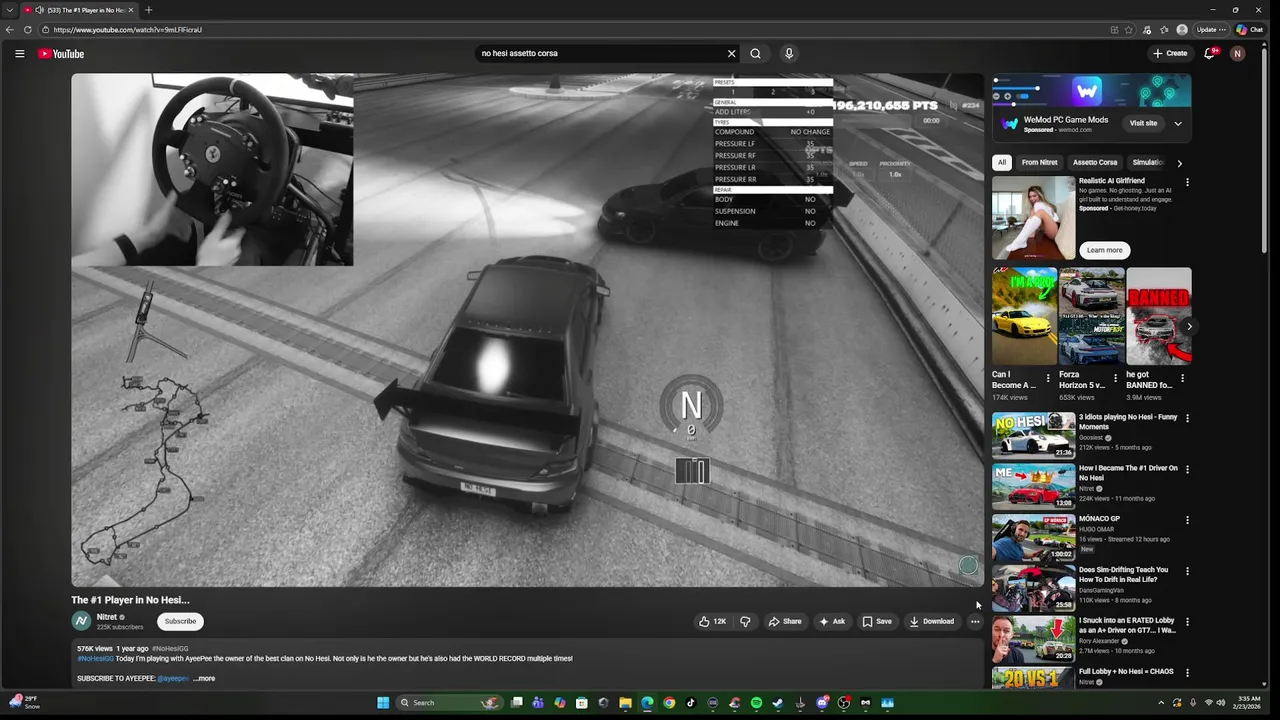The width and height of the screenshot is (1280, 720).
Task: Reload the page
Action: (x=28, y=30)
